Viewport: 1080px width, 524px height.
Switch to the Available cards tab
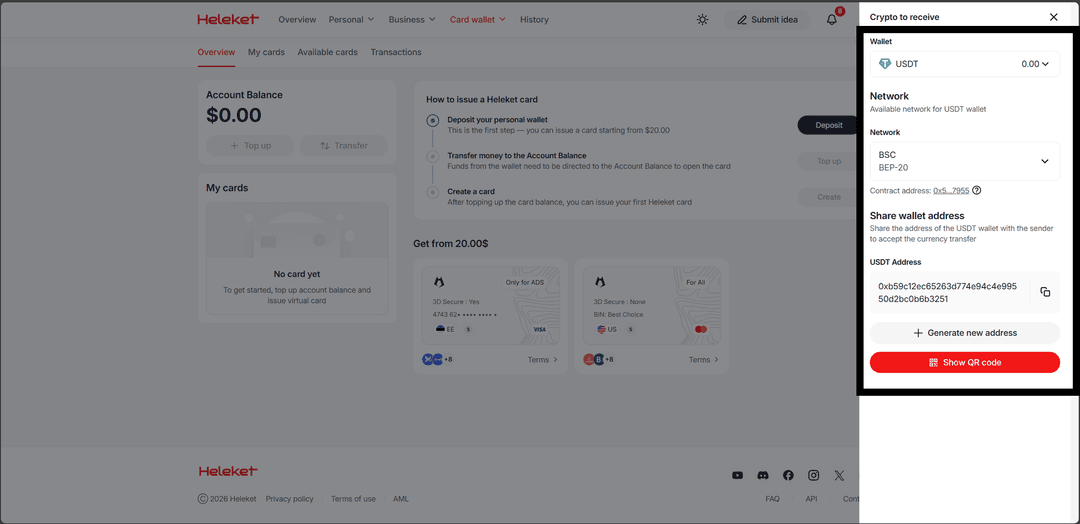tap(327, 52)
